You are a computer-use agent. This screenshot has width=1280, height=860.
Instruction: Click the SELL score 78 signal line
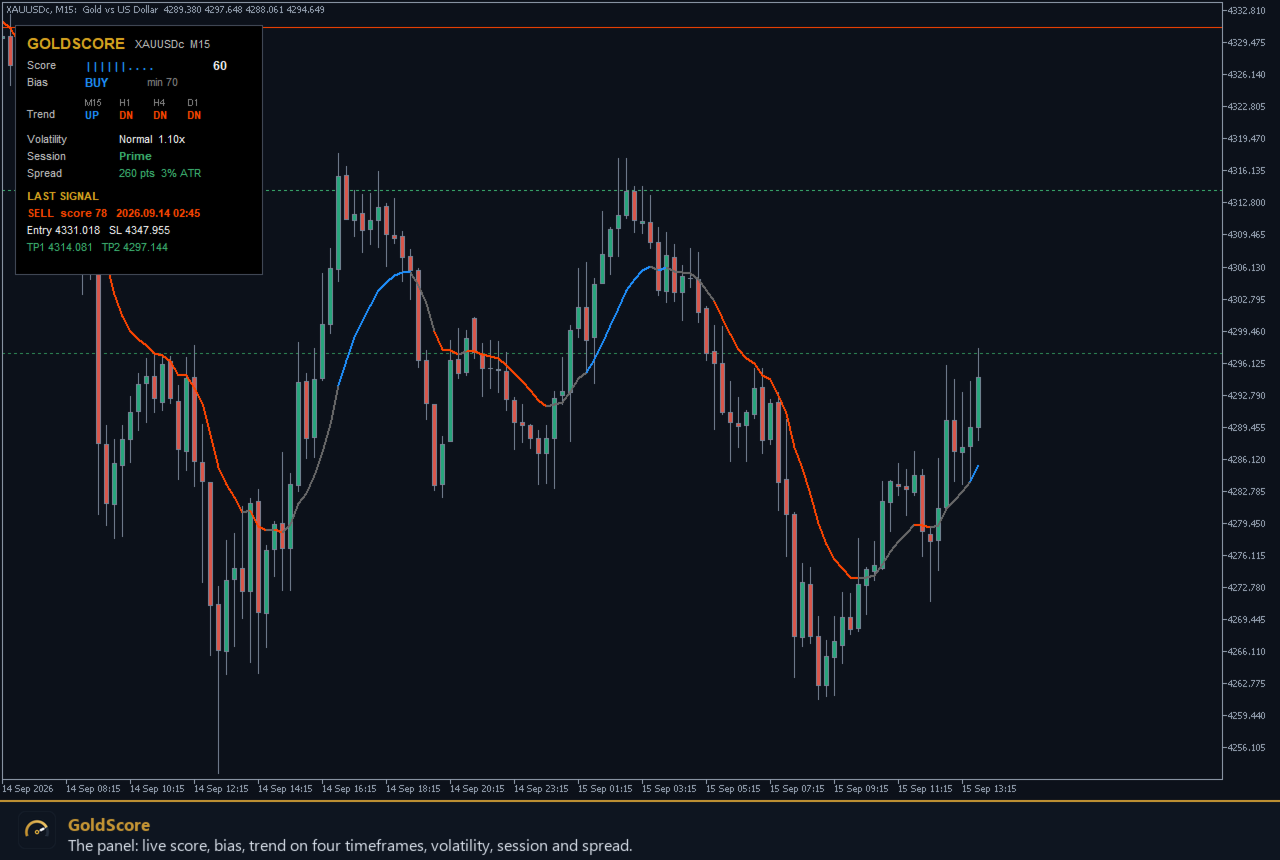(x=114, y=213)
